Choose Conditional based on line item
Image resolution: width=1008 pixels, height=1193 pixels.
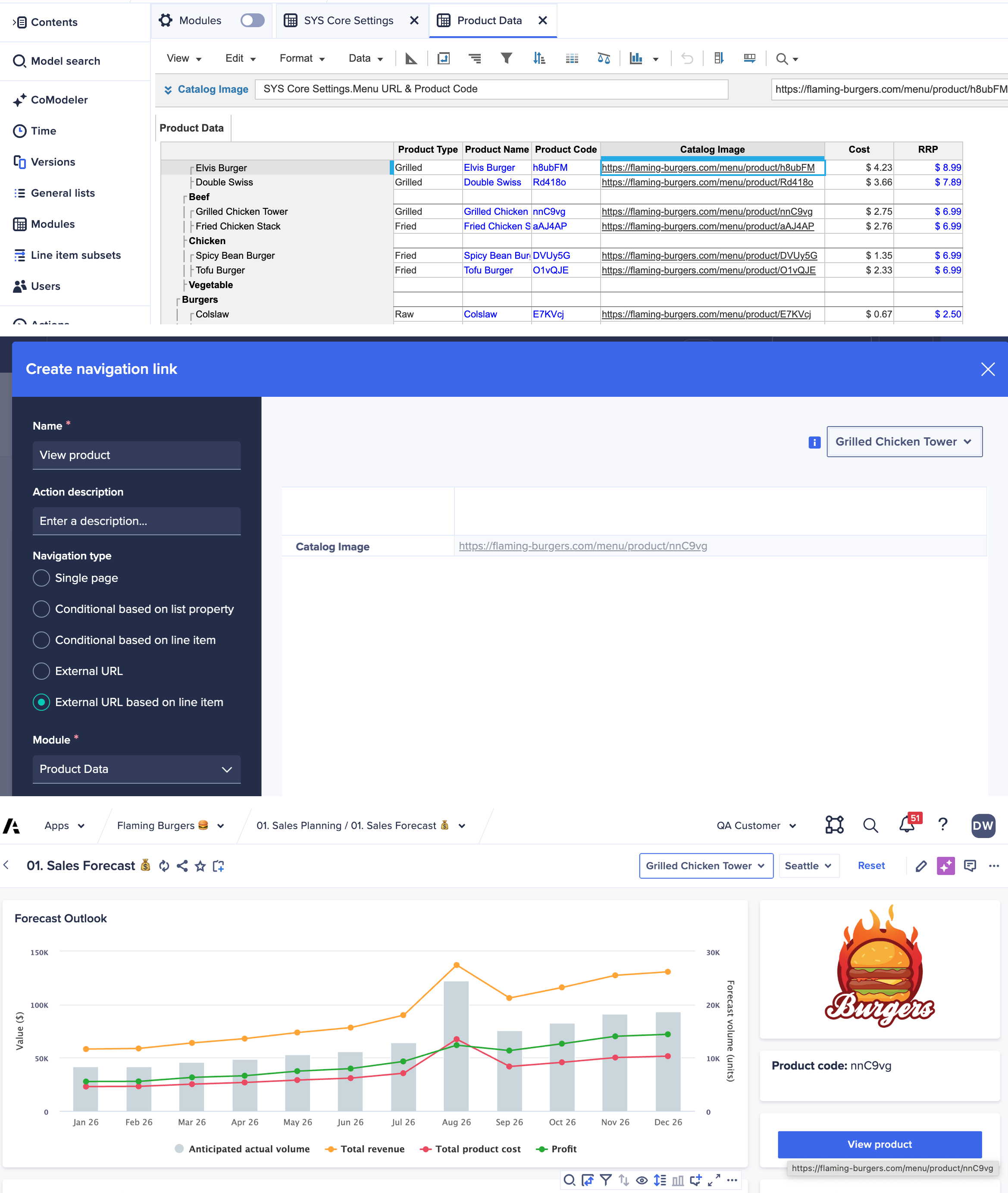pos(41,640)
